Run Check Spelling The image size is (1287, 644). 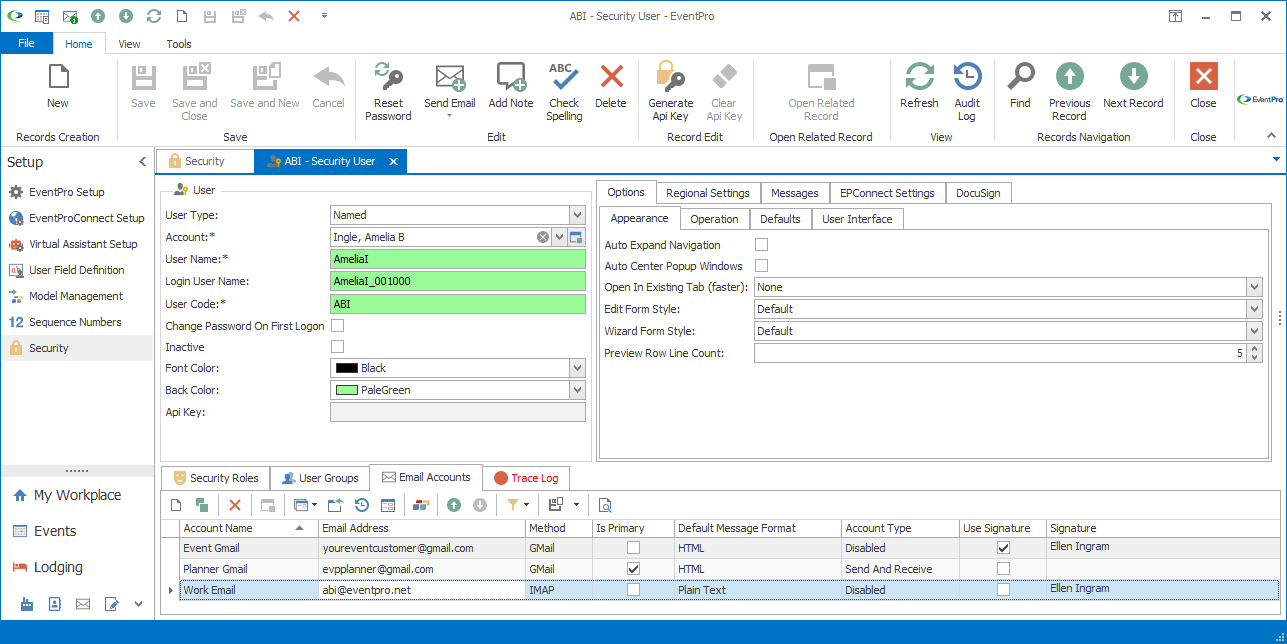564,92
